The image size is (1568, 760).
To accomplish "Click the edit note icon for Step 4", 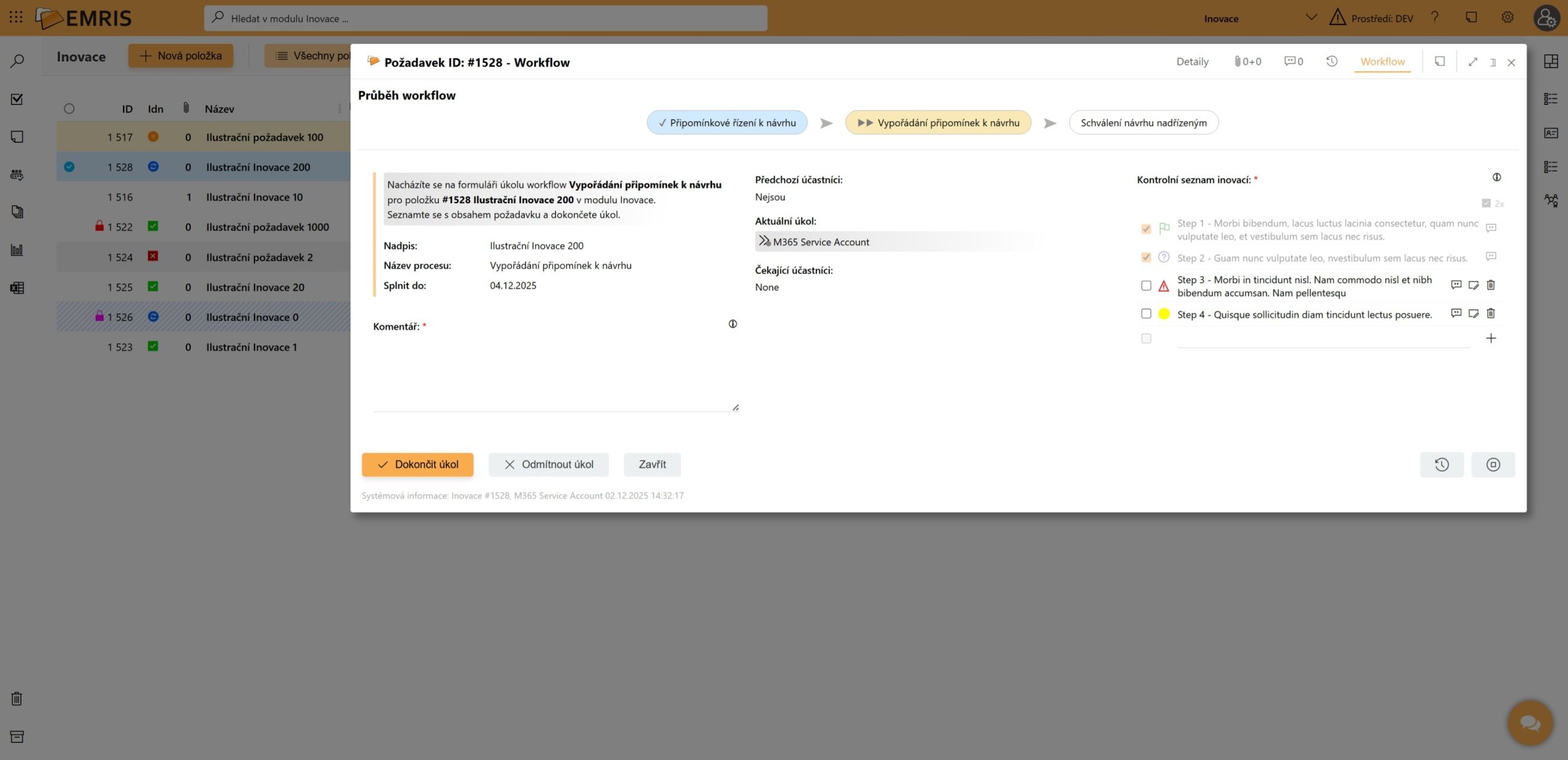I will (1473, 313).
